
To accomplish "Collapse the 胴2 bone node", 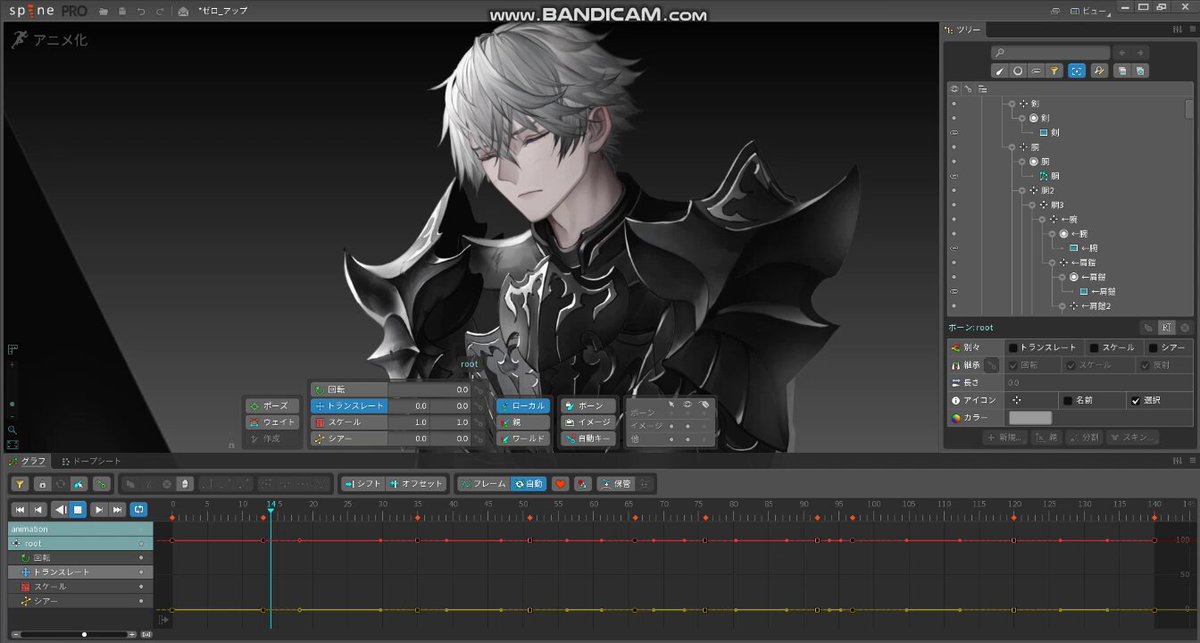I will tap(1021, 190).
